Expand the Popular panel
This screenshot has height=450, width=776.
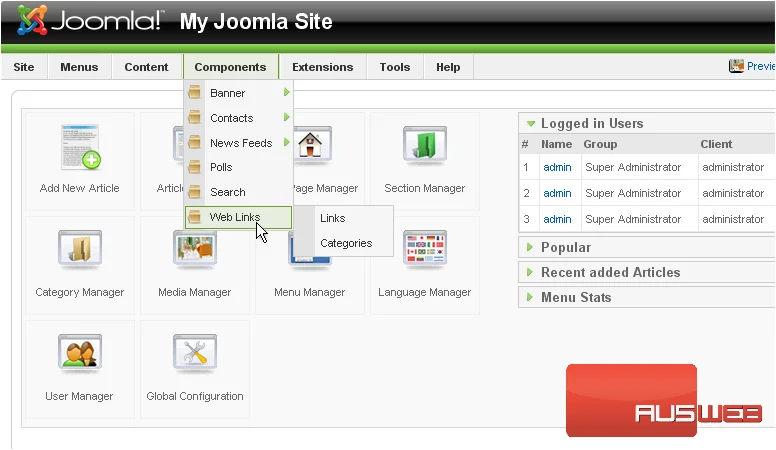[530, 247]
